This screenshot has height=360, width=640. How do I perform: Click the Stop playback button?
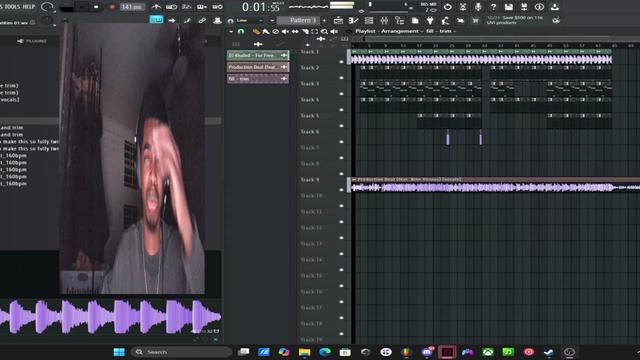click(x=96, y=7)
